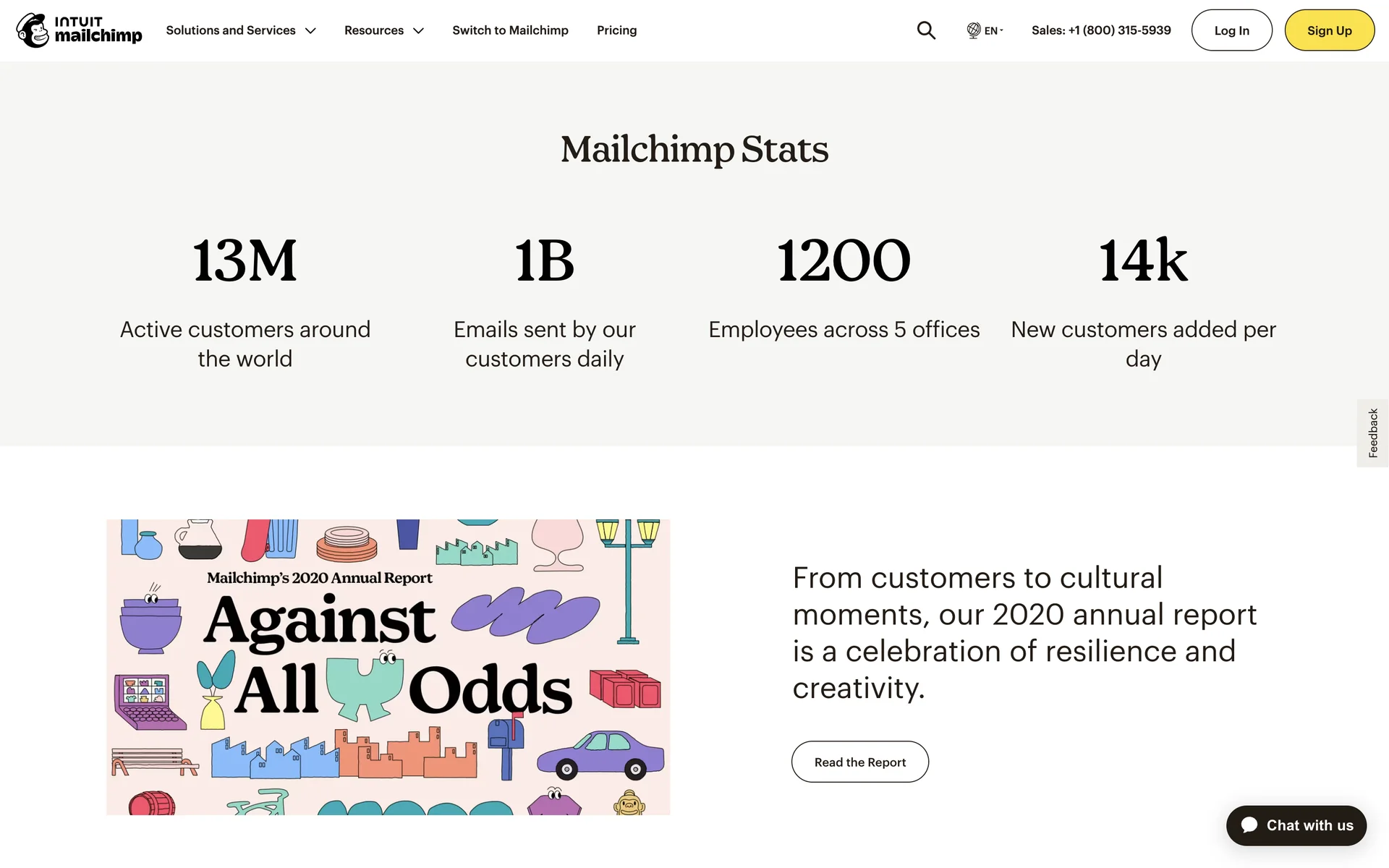The height and width of the screenshot is (868, 1389).
Task: Click the Solutions and Services chevron arrow
Action: tap(311, 31)
